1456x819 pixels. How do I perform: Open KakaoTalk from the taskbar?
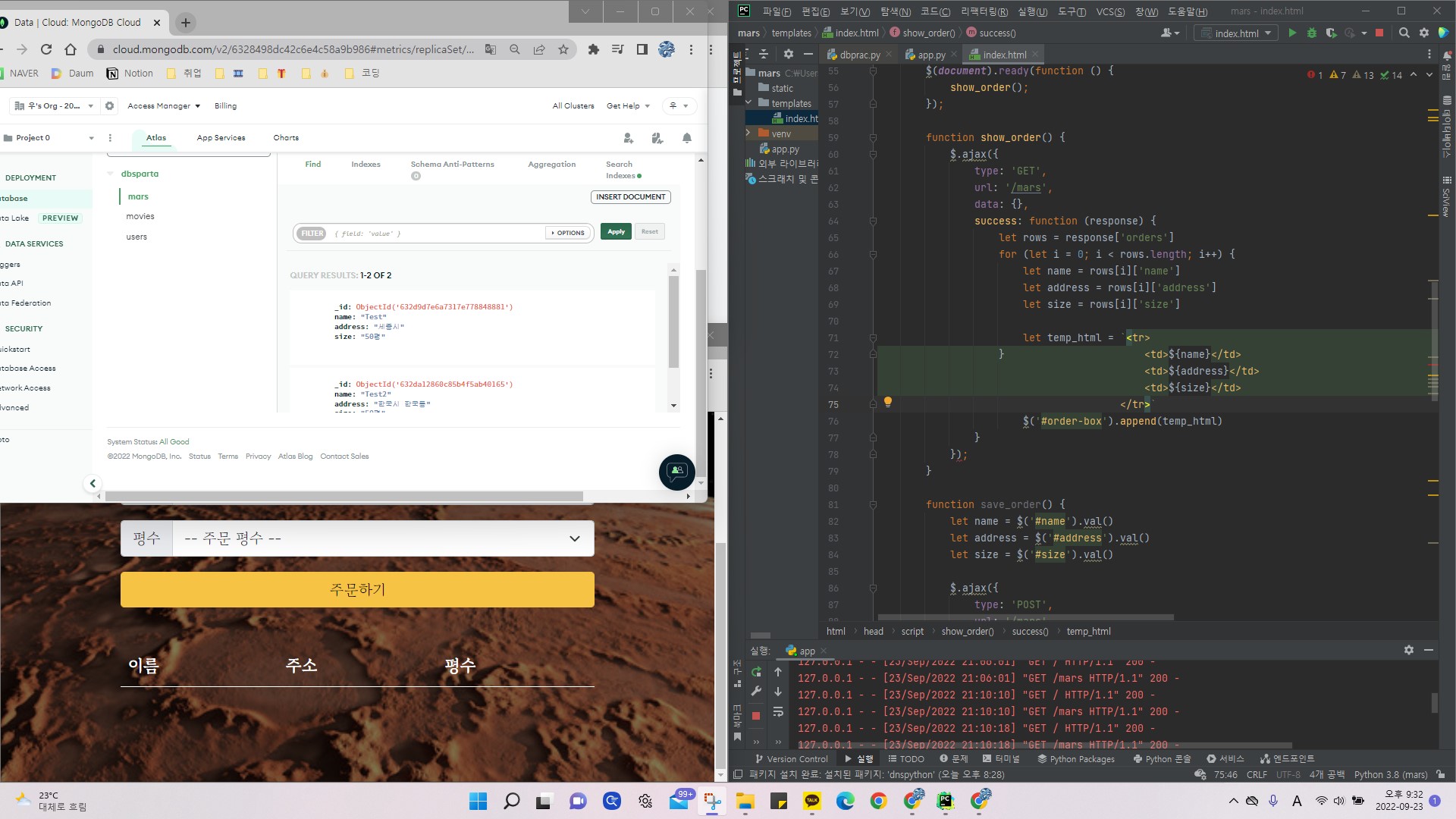(811, 801)
